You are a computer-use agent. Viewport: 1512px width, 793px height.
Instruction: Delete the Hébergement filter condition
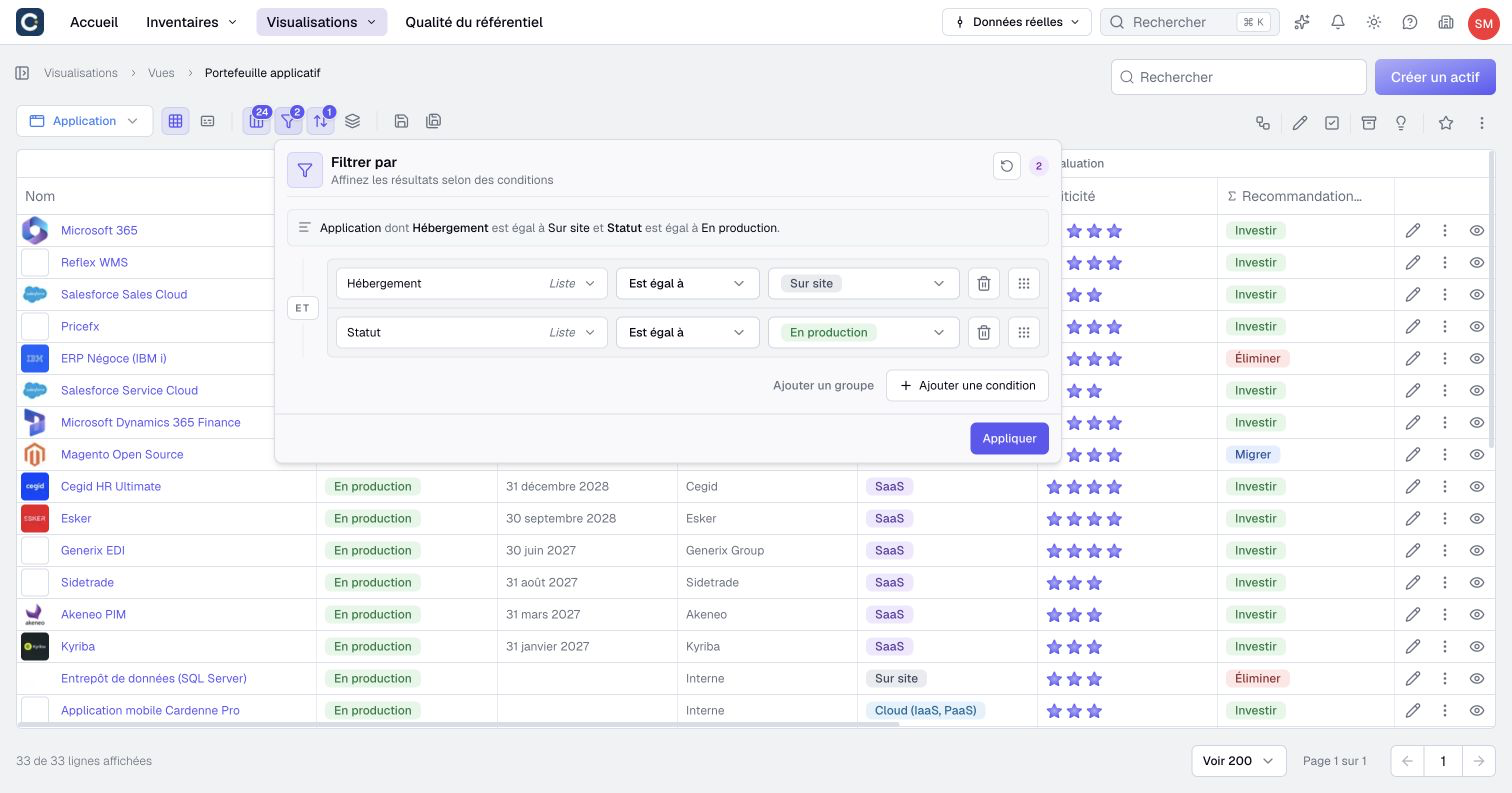(984, 283)
